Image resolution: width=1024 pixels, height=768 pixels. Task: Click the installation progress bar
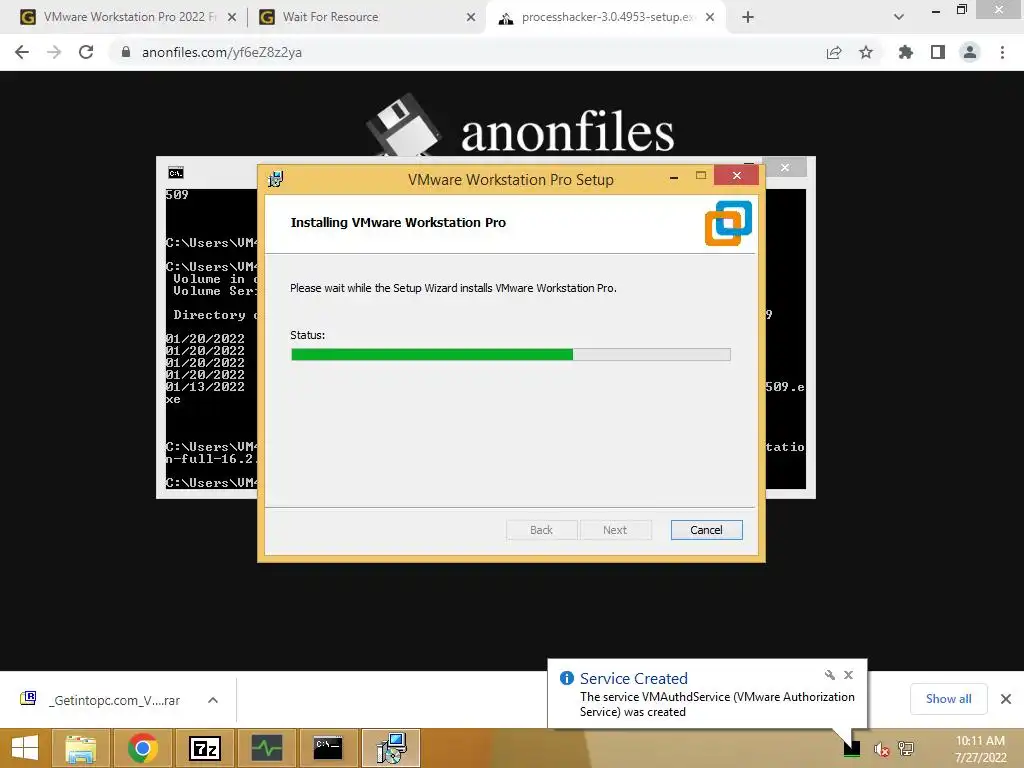click(x=511, y=355)
